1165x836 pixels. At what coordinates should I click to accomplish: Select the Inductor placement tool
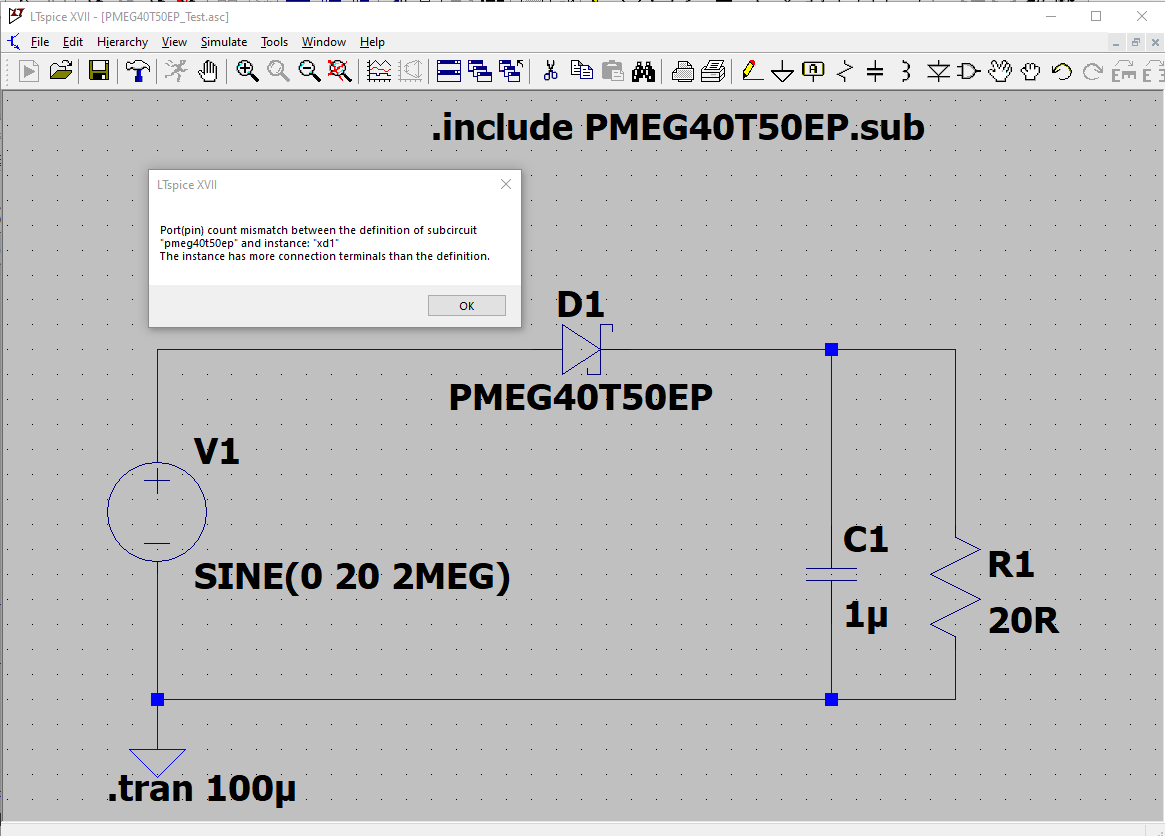pos(905,71)
